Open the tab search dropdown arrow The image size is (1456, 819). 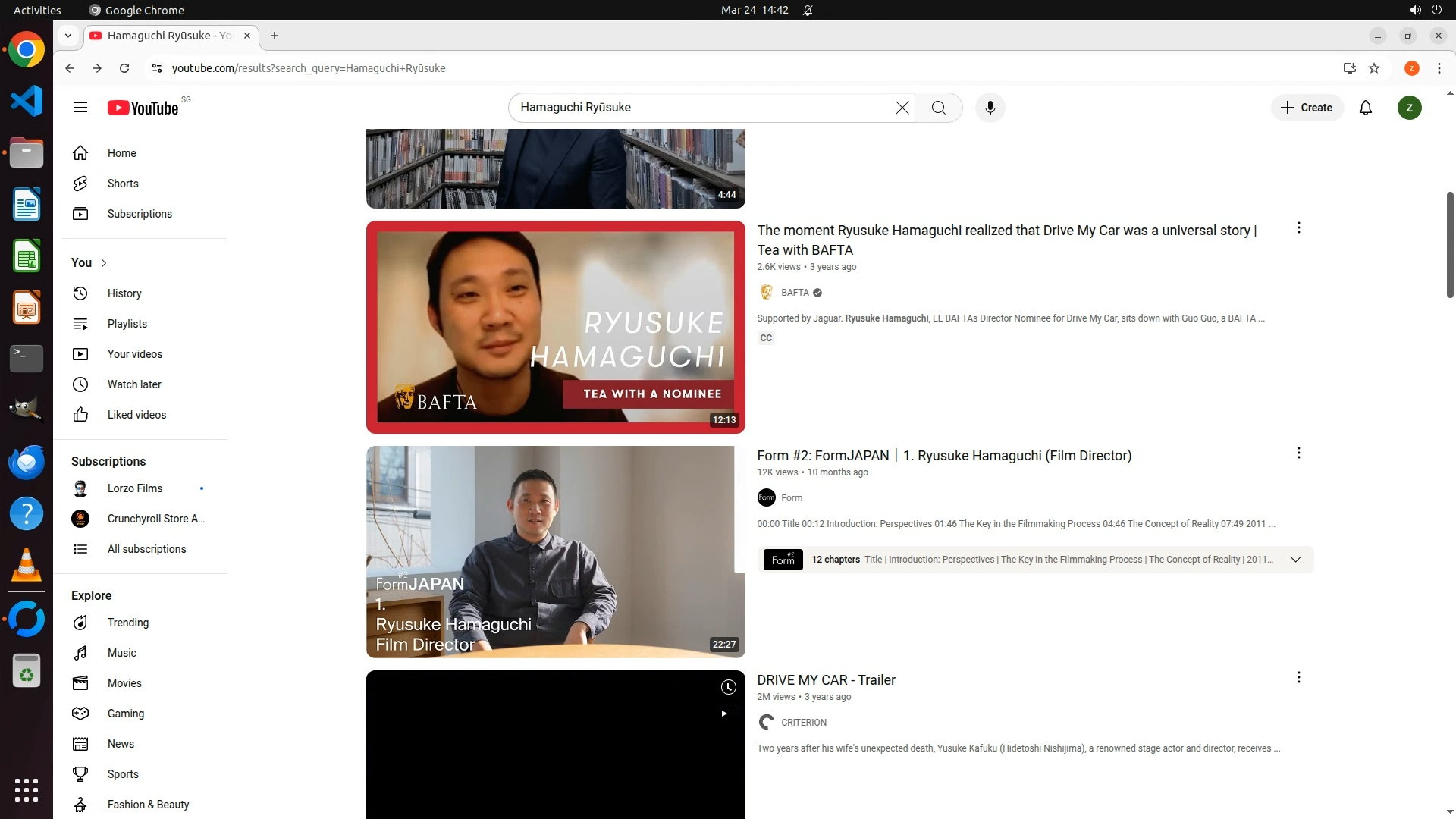pos(68,36)
